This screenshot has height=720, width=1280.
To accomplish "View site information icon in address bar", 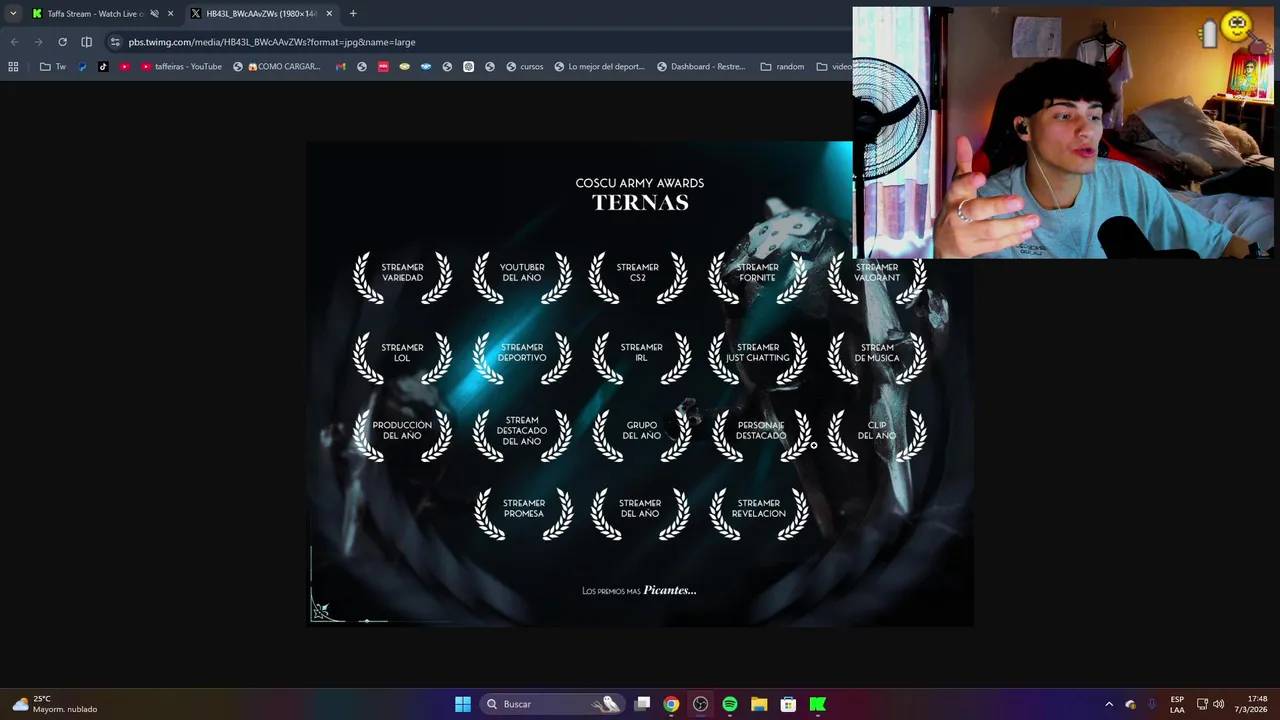I will [115, 42].
